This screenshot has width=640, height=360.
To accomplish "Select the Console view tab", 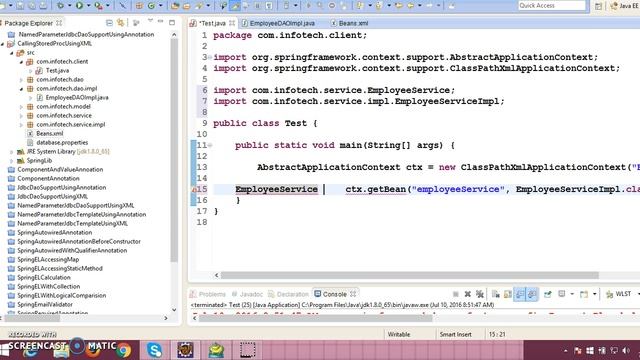I will [335, 294].
